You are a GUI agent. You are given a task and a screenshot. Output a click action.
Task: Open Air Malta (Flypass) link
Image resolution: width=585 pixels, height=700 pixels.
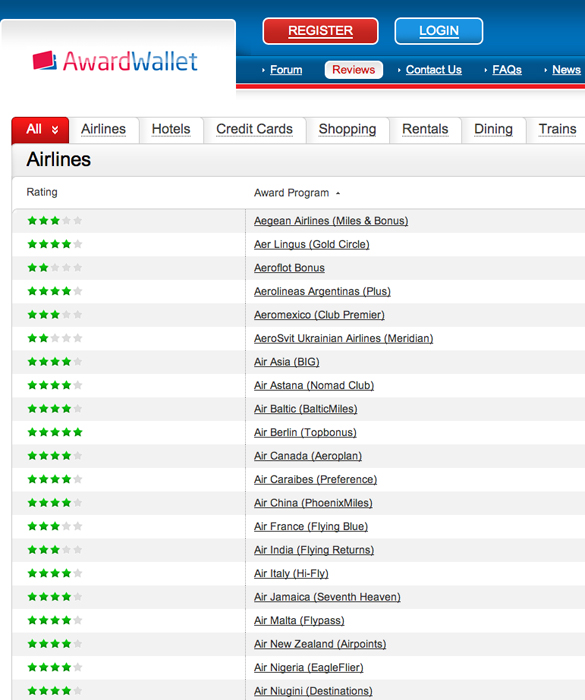(299, 621)
